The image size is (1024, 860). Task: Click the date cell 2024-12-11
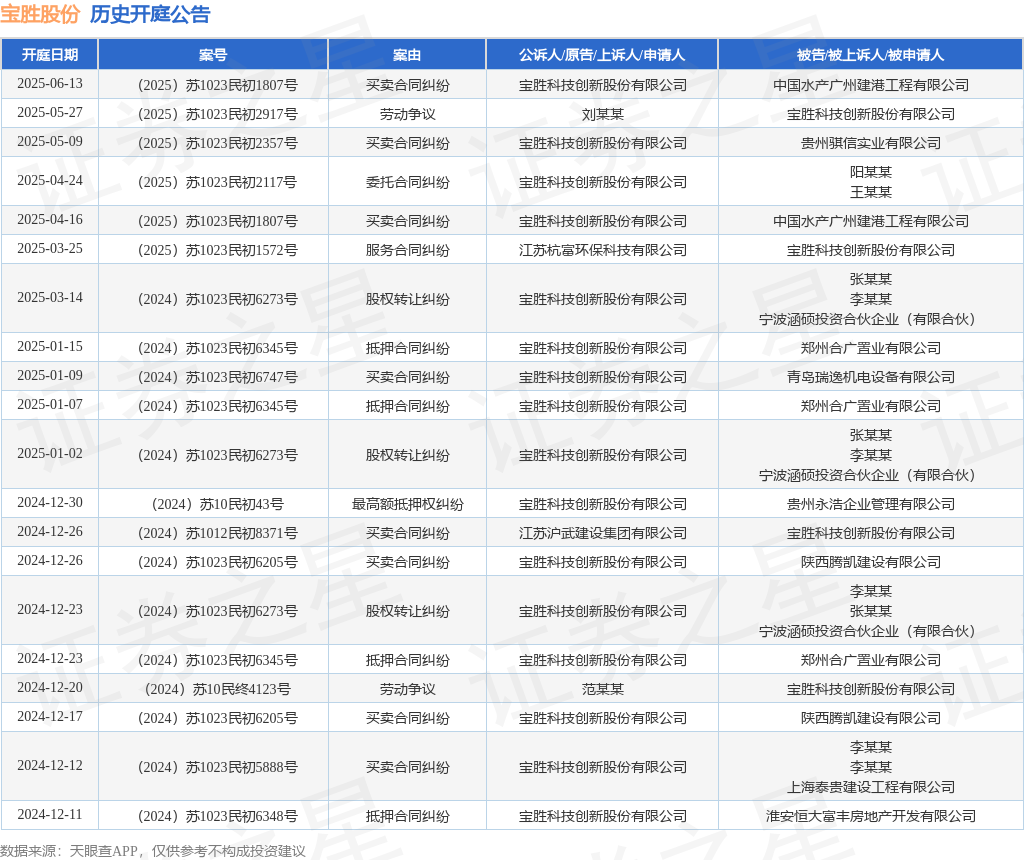point(50,814)
